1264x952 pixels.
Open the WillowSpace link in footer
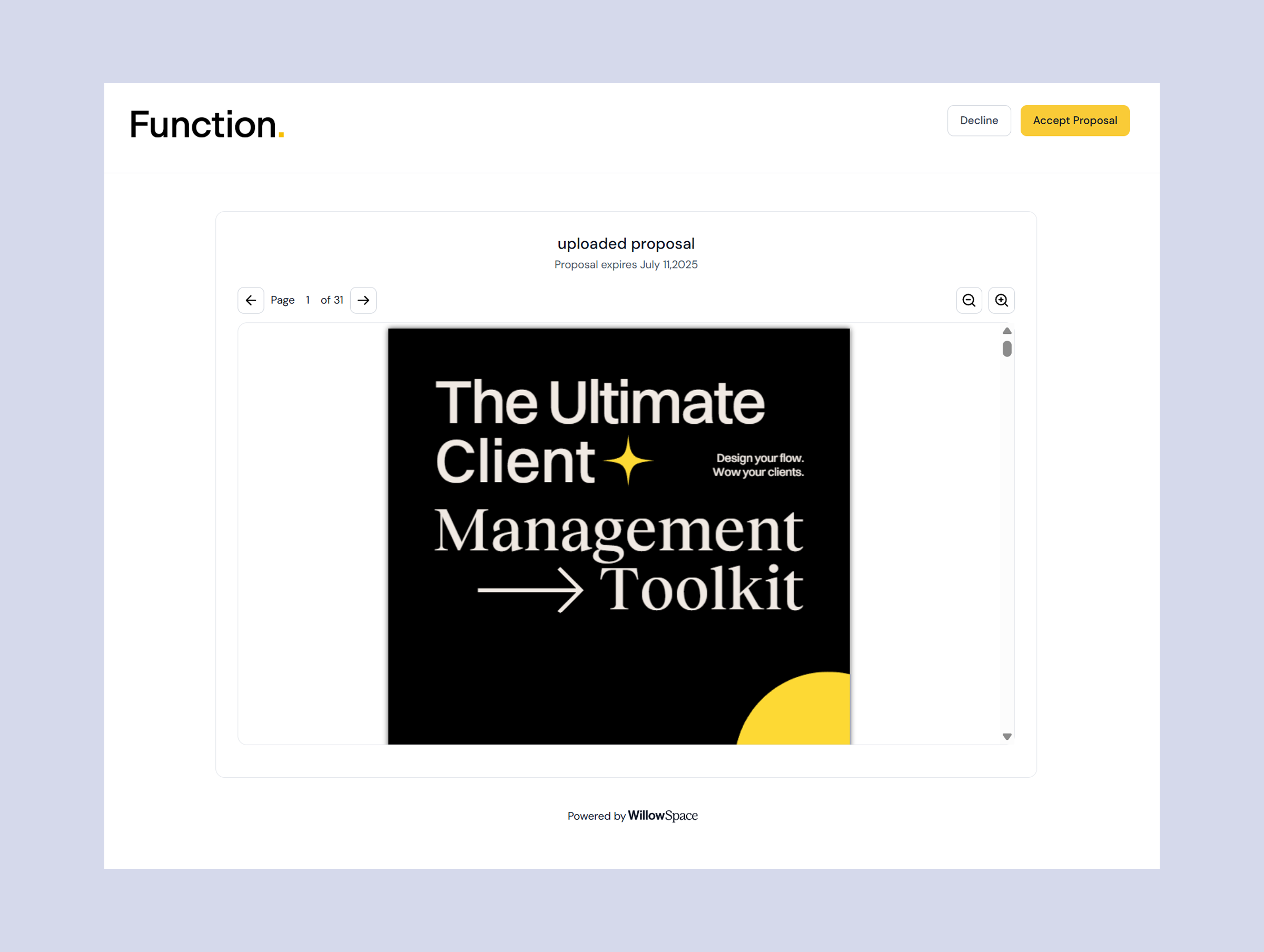click(x=663, y=816)
